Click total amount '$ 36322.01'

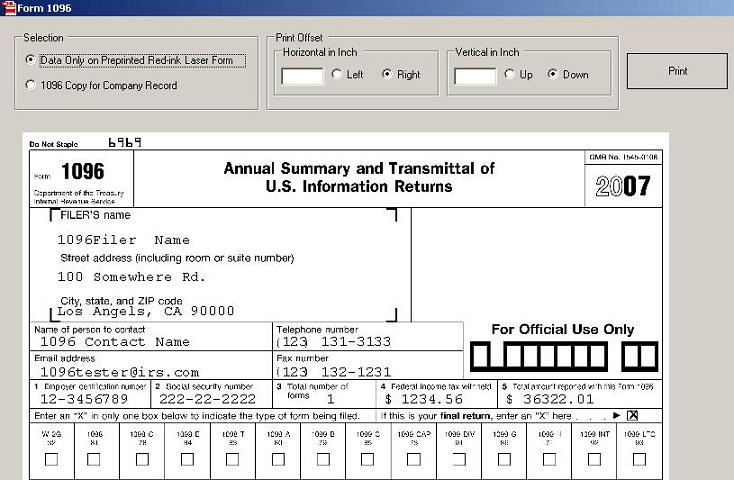pyautogui.click(x=550, y=399)
